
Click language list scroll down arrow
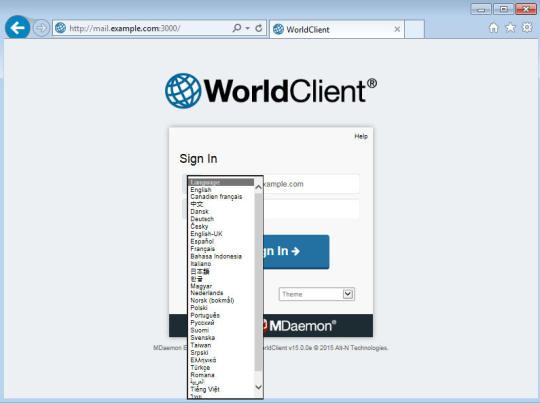pyautogui.click(x=258, y=388)
